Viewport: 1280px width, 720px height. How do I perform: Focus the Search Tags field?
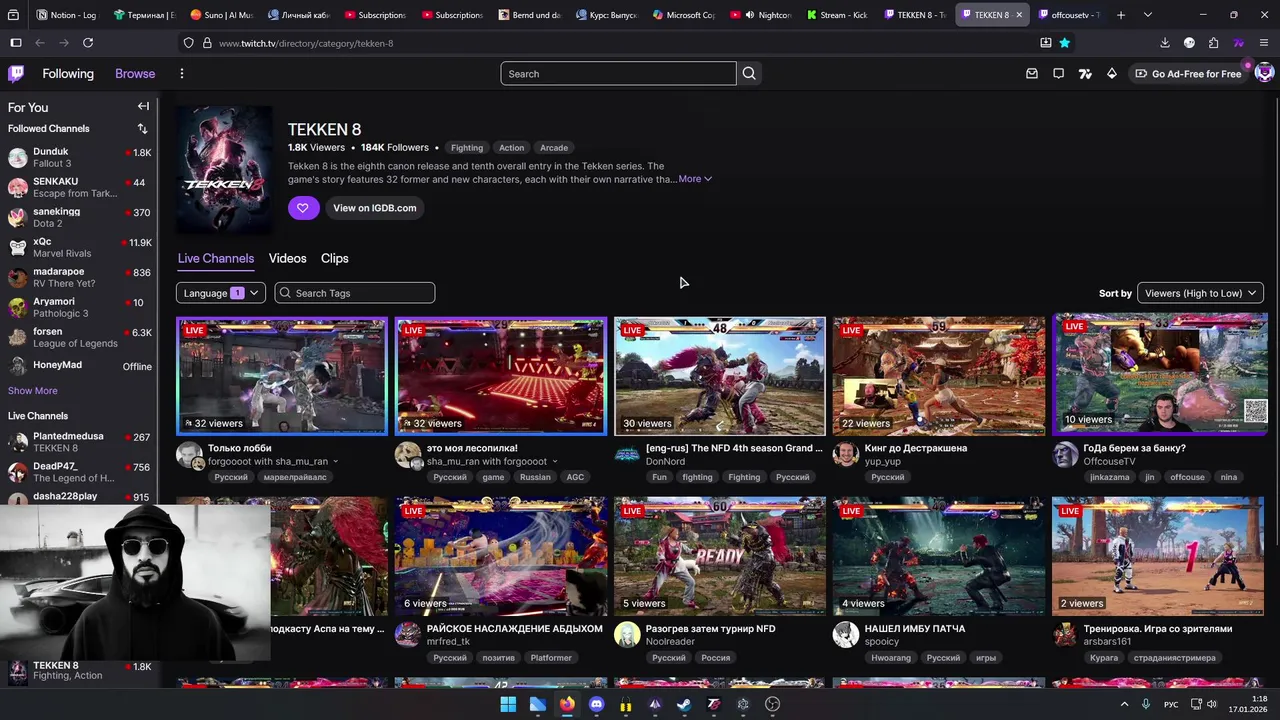click(355, 293)
